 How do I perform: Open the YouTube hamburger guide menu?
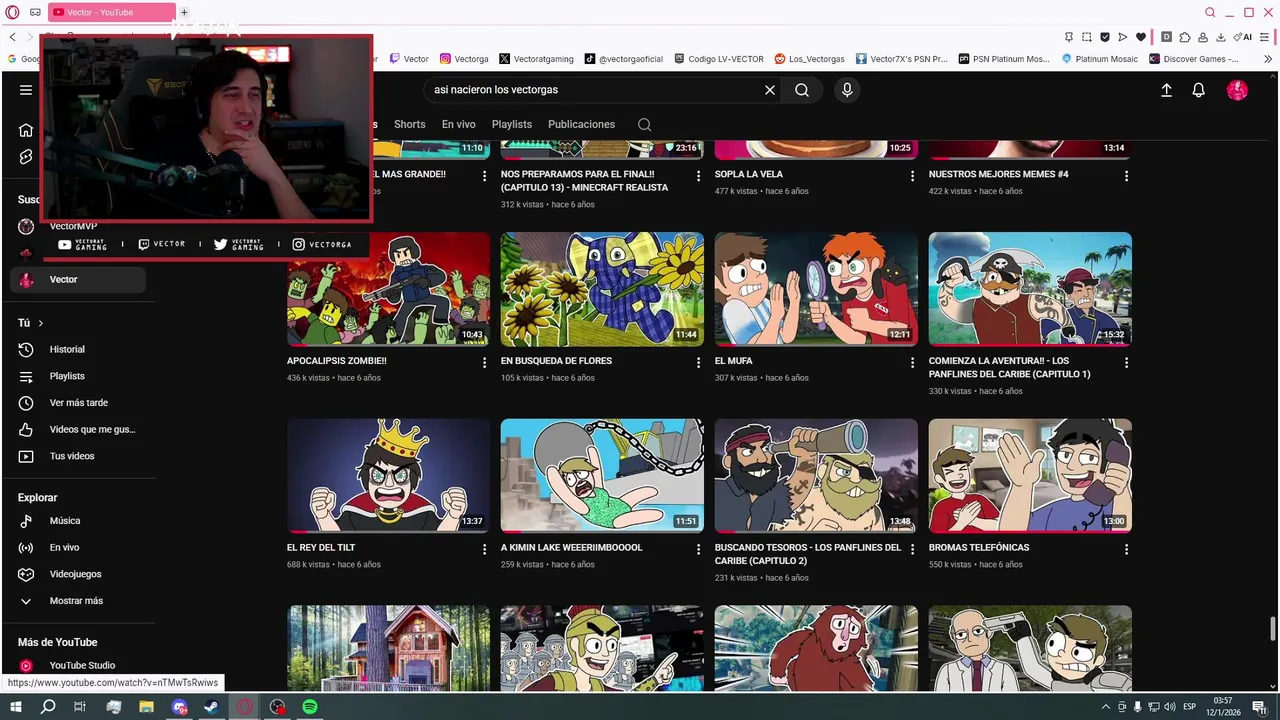pyautogui.click(x=26, y=90)
